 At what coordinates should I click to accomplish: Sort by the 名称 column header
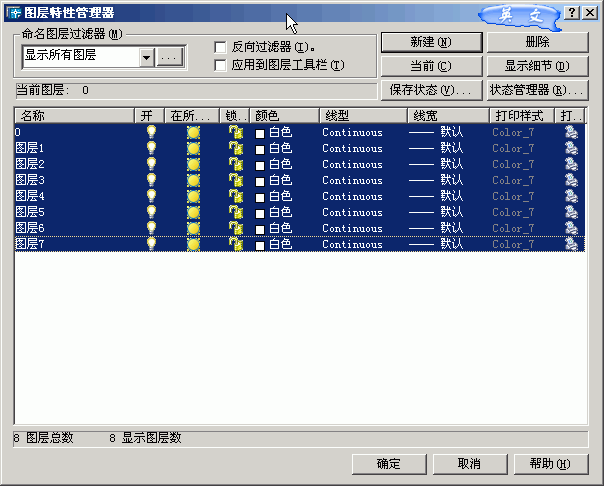[74, 116]
